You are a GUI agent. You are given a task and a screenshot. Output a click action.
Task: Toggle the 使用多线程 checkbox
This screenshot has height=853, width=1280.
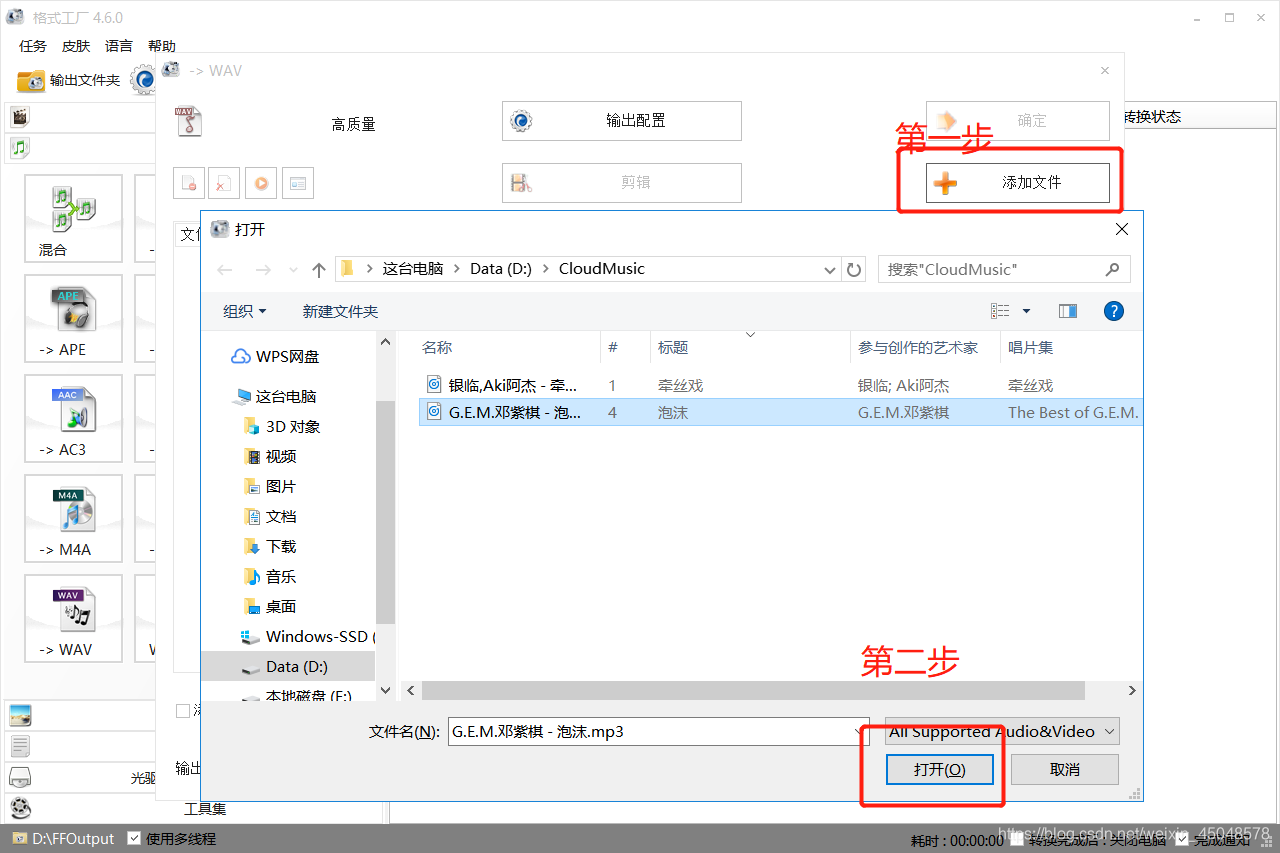134,838
